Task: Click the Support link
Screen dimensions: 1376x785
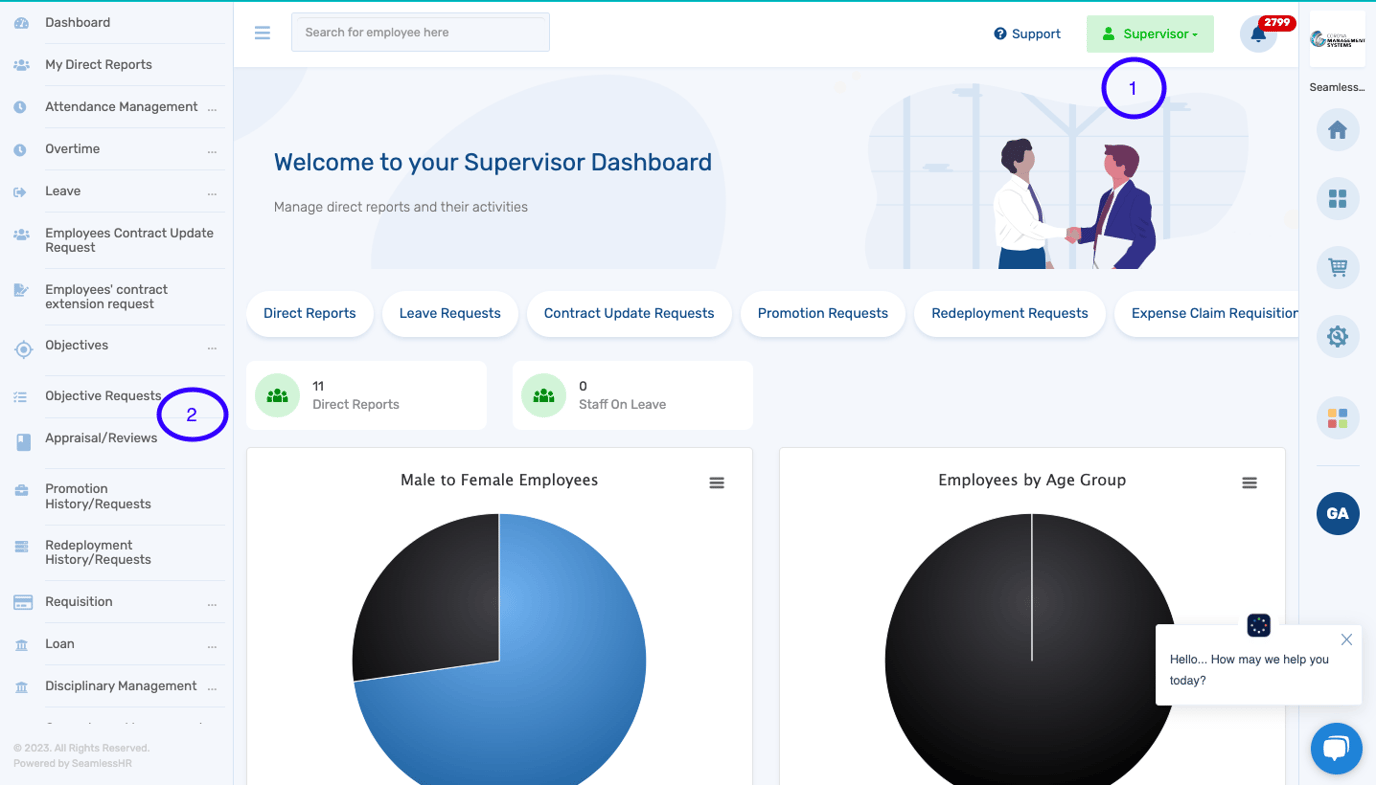Action: 1027,34
